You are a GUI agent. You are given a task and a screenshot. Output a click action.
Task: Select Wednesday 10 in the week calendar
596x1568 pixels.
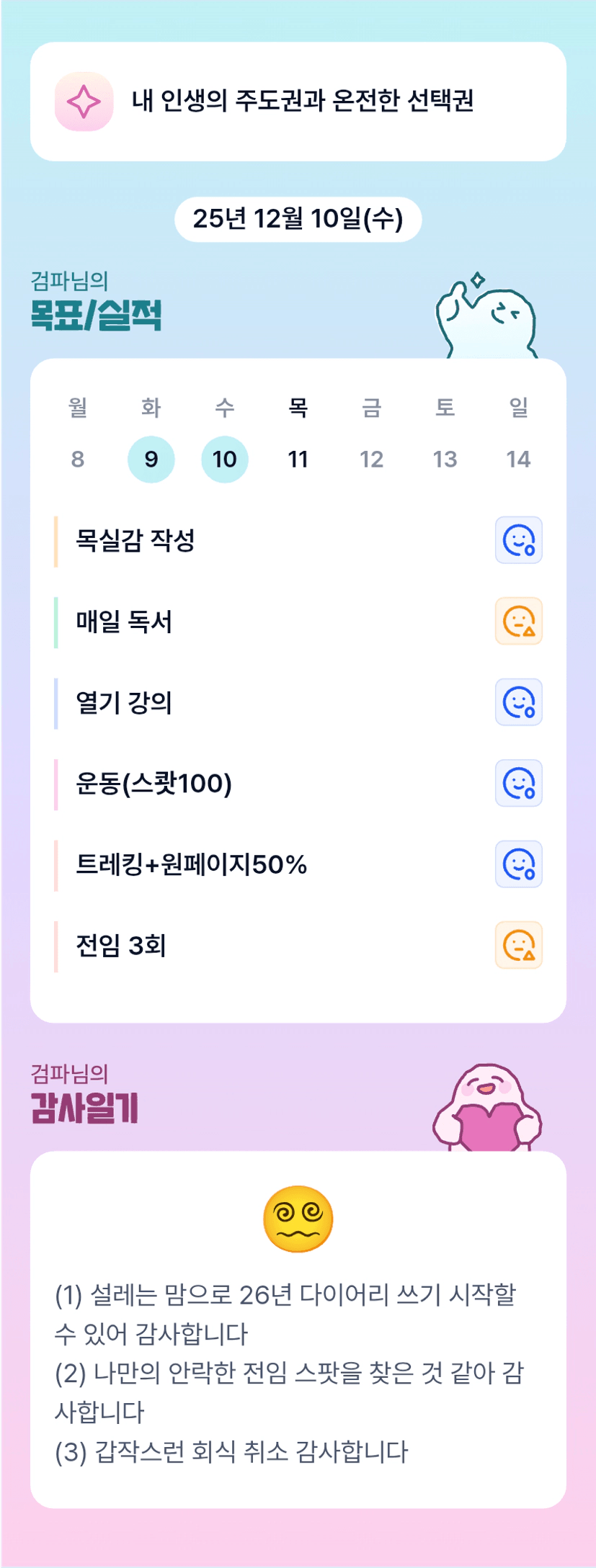[225, 459]
